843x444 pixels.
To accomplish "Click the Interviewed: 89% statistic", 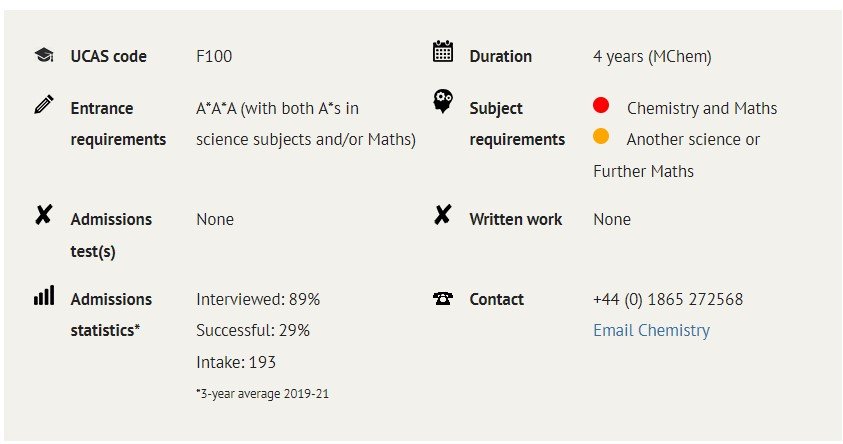I will 258,299.
